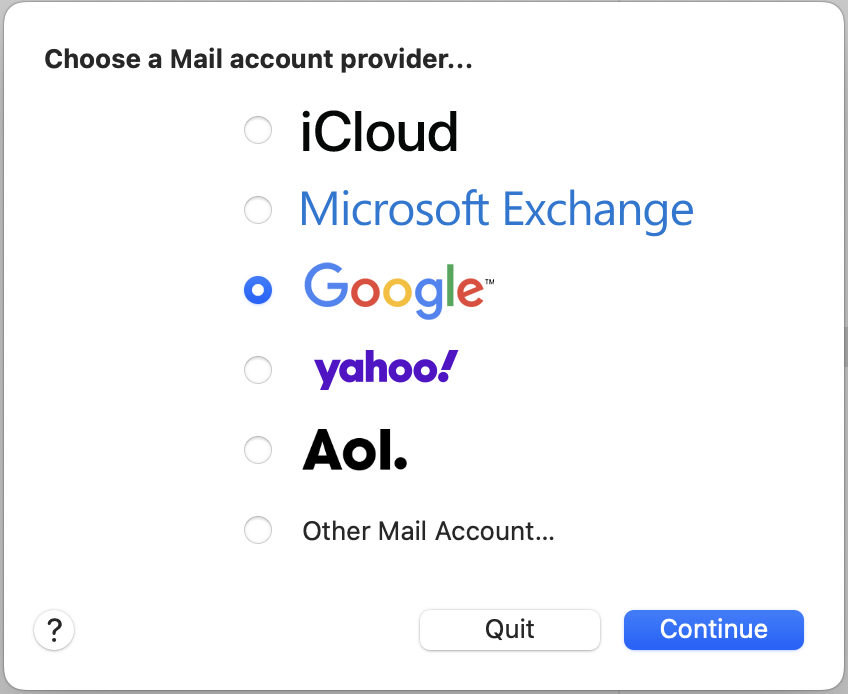
Task: Click the Microsoft Exchange logo
Action: coord(496,210)
